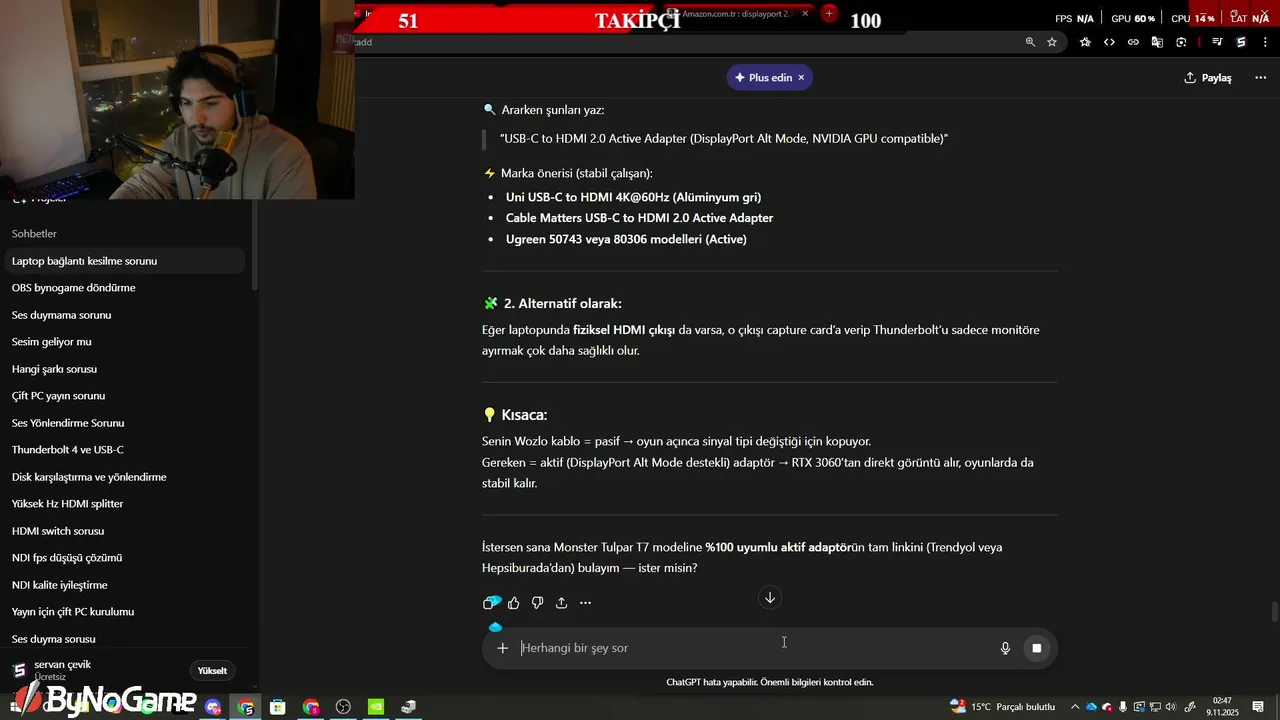This screenshot has width=1280, height=720.
Task: Click heading 2. Alternatif olarak:
Action: (562, 303)
